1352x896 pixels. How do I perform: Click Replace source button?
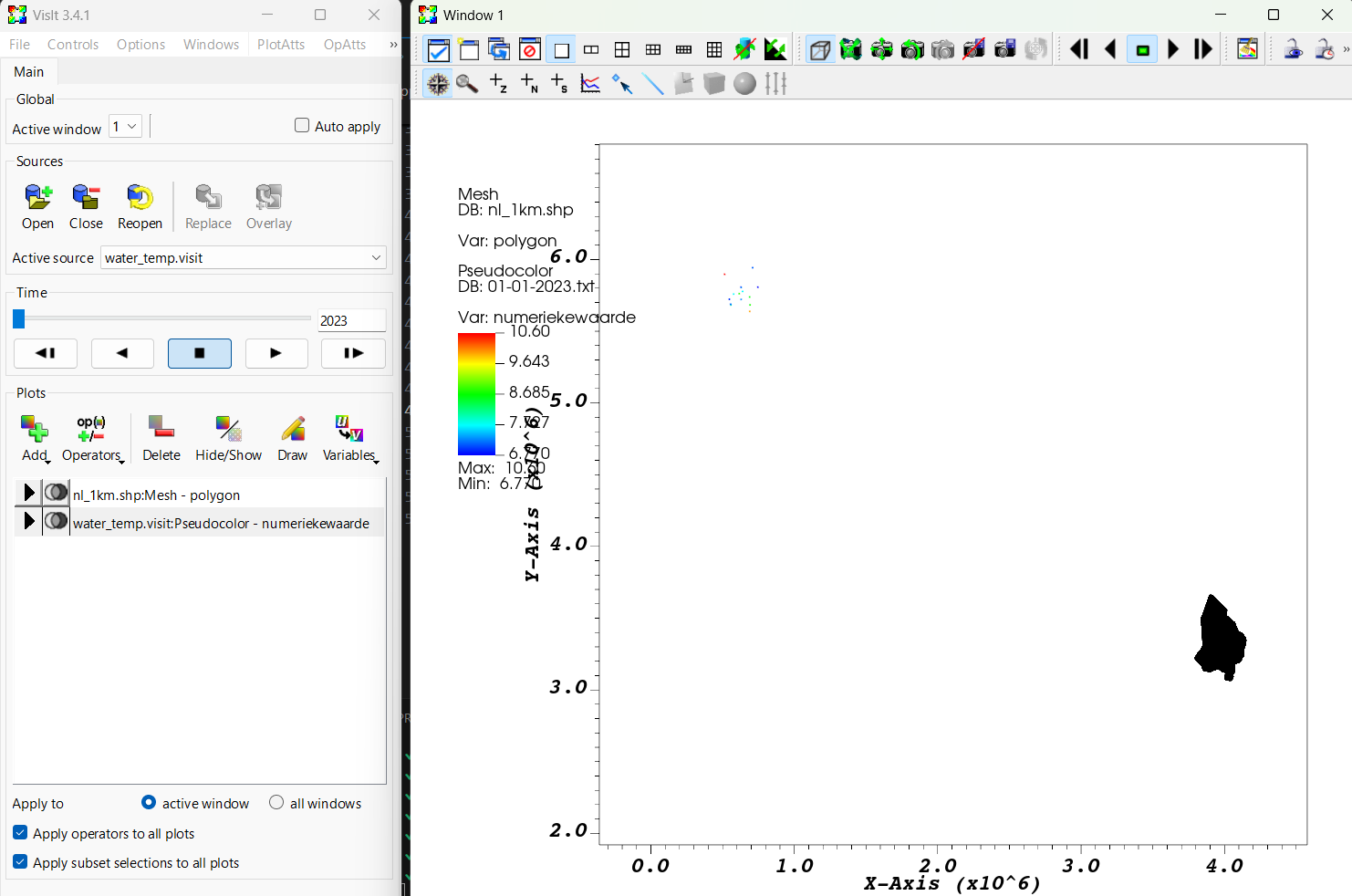208,206
